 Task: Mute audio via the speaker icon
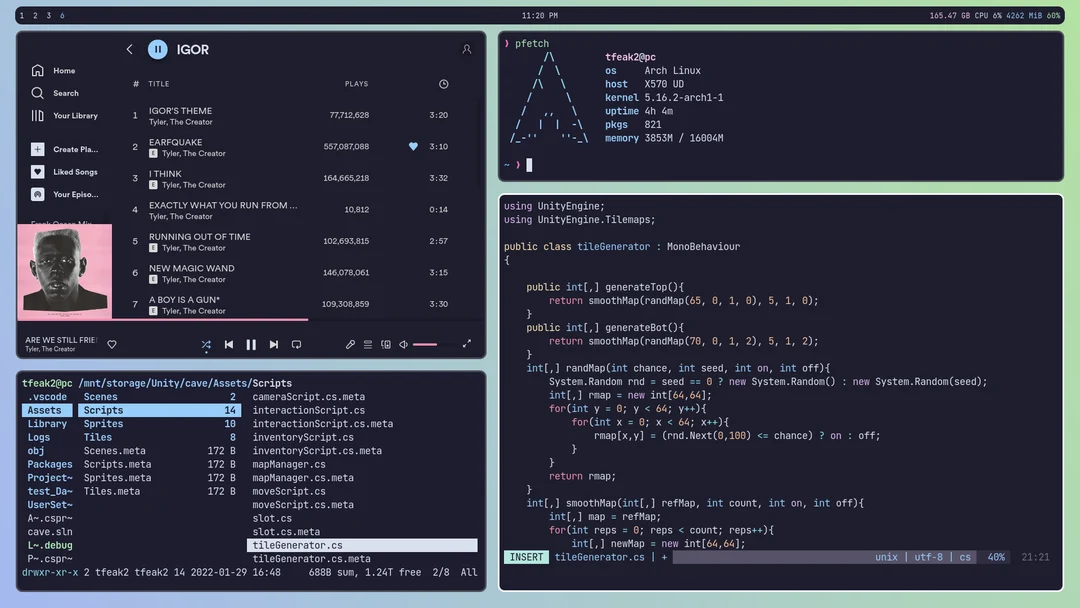click(403, 344)
